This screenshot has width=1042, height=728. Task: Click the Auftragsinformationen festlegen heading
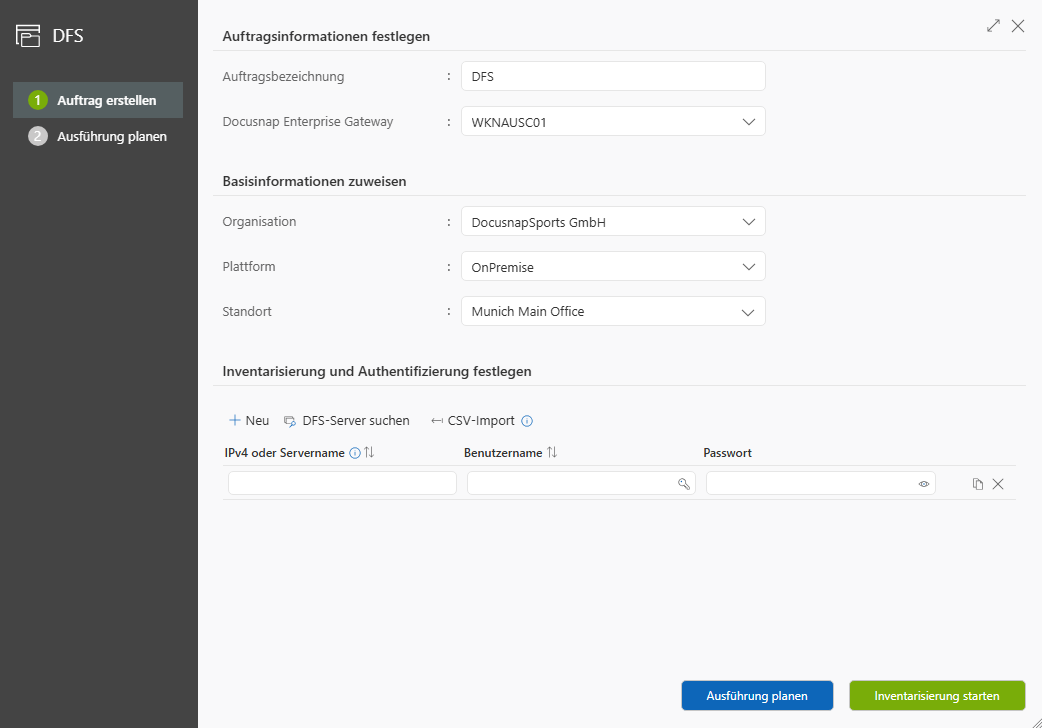pyautogui.click(x=326, y=37)
